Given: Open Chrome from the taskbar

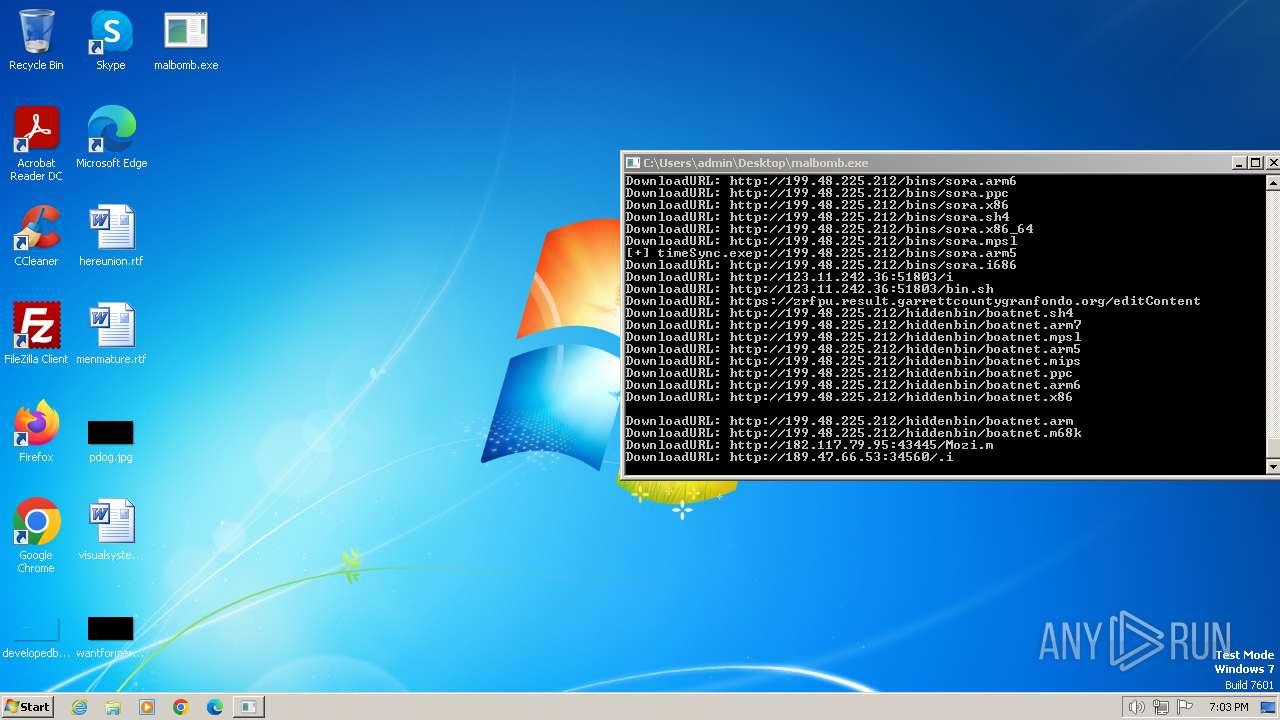Looking at the screenshot, I should [181, 707].
